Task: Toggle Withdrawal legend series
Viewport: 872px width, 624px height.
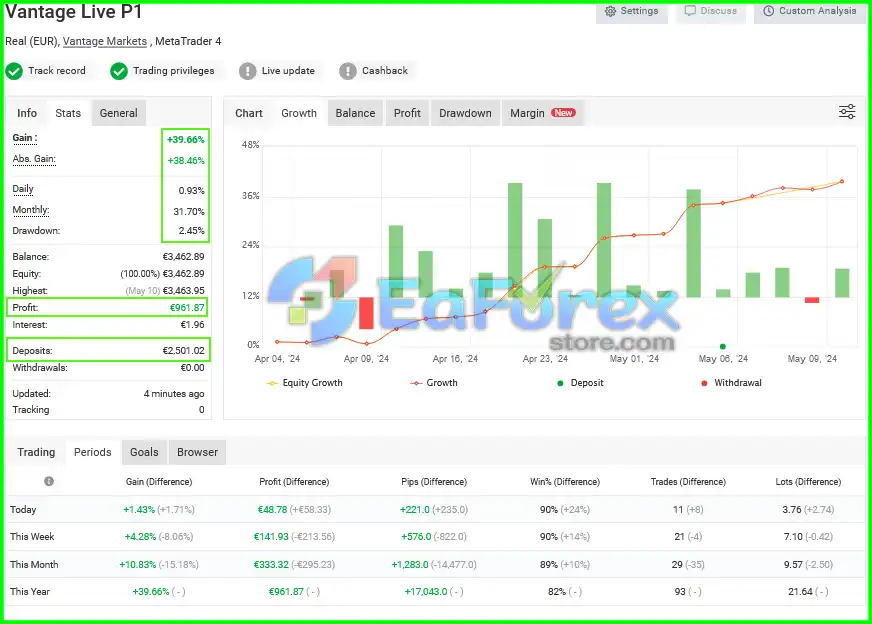Action: pyautogui.click(x=731, y=383)
